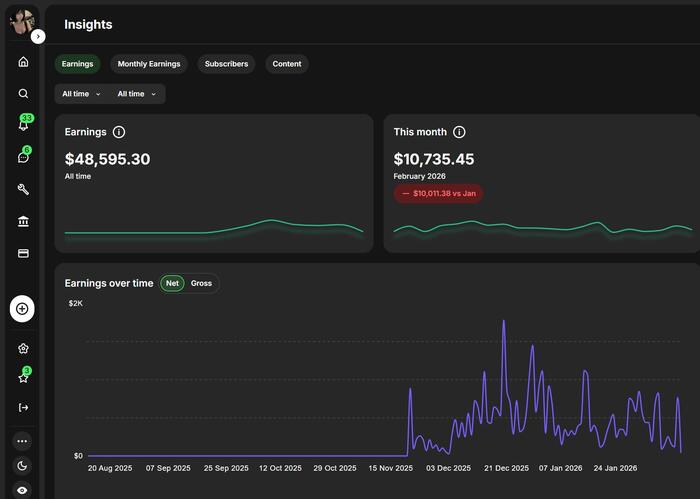Click the This month info icon
Viewport: 700px width, 499px height.
tap(459, 132)
